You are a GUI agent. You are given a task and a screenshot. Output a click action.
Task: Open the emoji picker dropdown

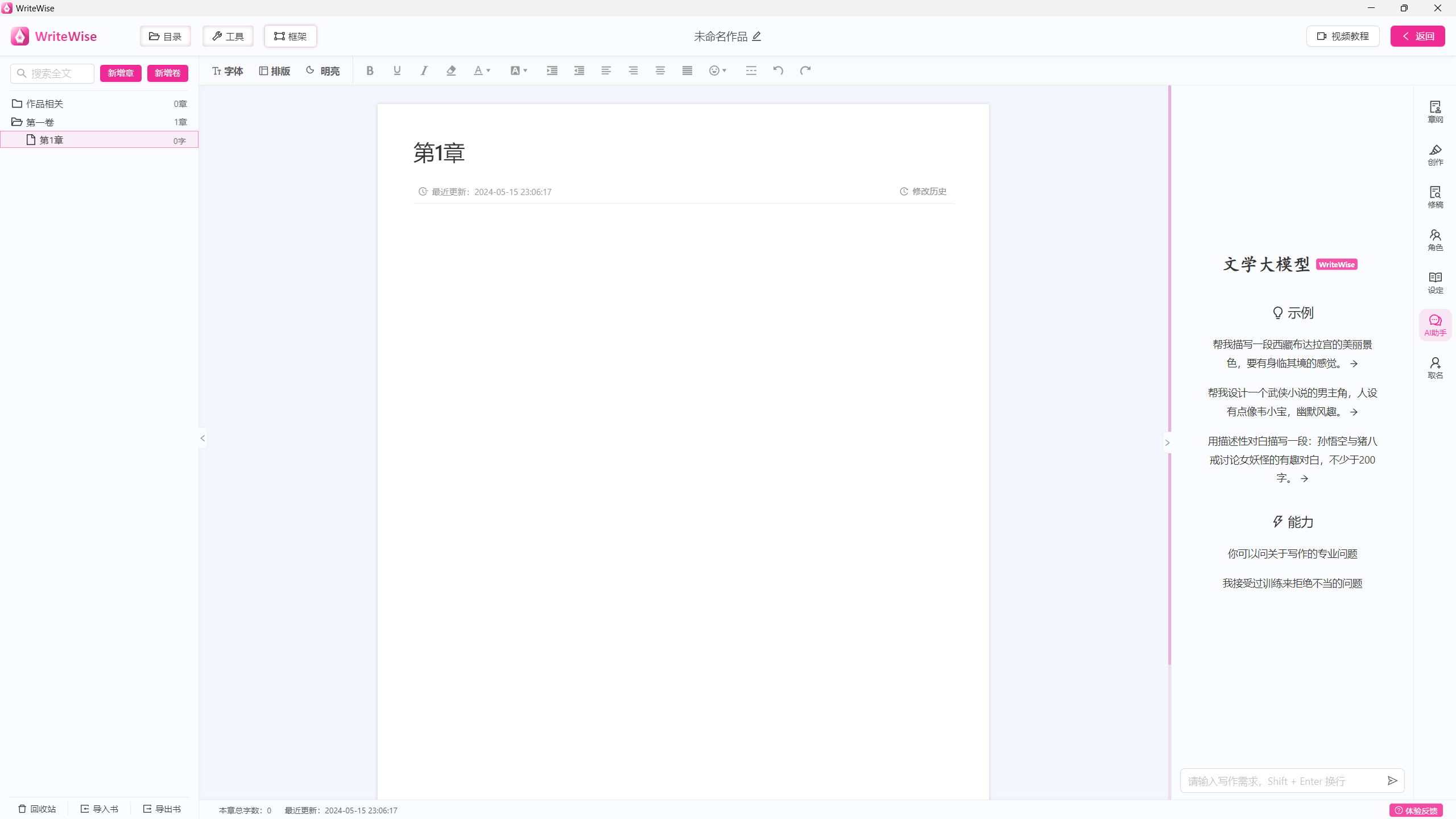(x=718, y=71)
